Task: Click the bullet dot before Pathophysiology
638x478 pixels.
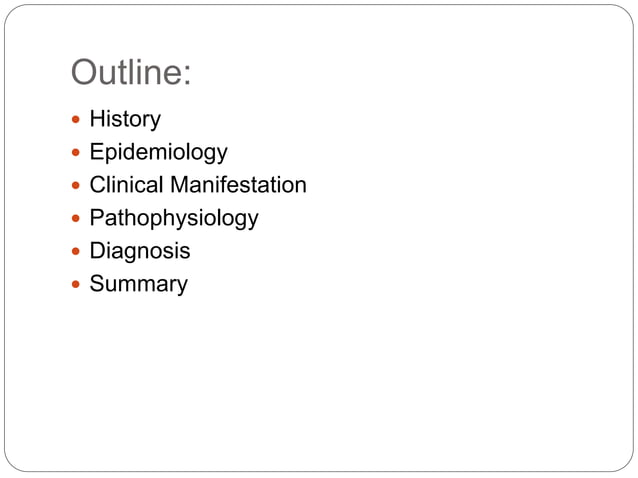Action: [76, 218]
